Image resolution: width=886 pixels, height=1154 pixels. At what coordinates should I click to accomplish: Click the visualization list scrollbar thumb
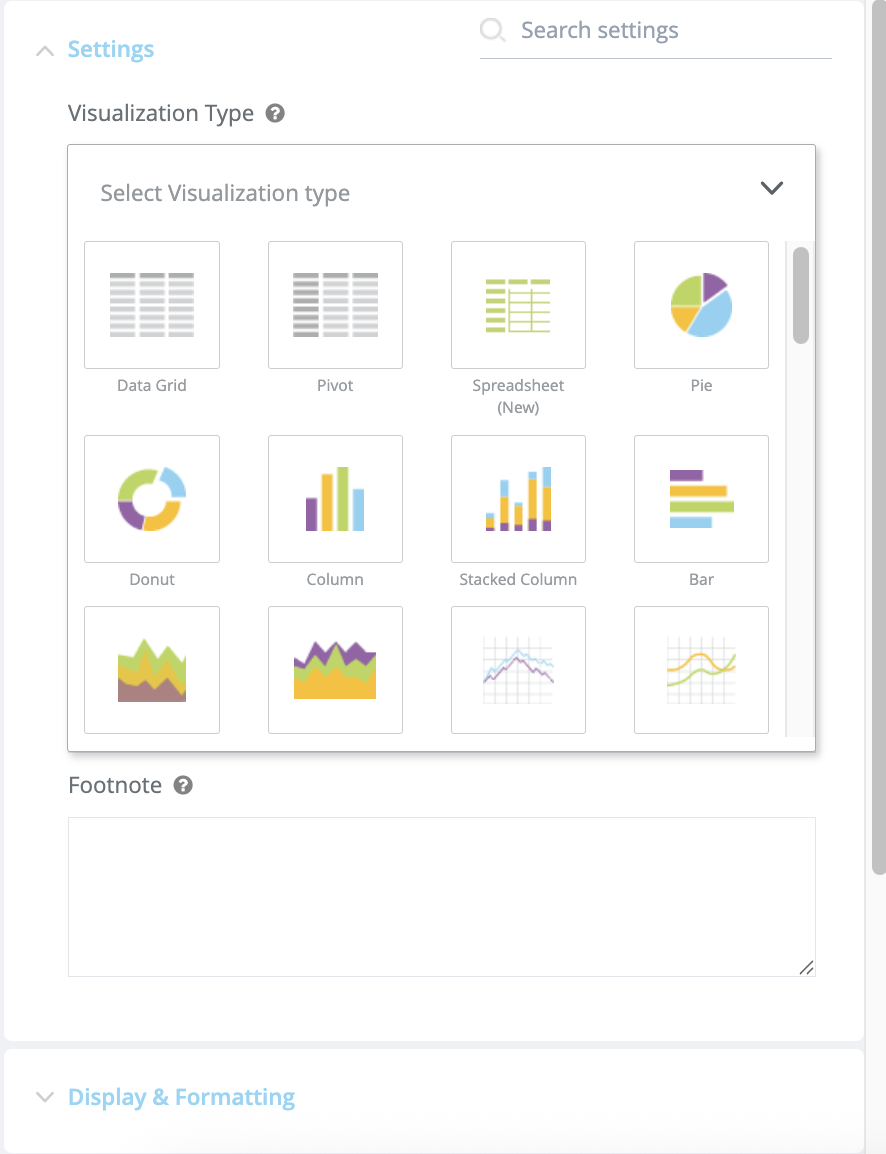(x=801, y=295)
